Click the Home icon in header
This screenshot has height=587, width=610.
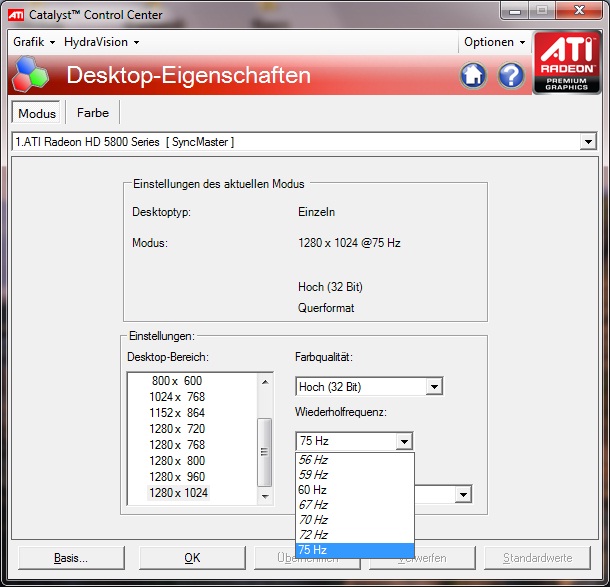(x=473, y=75)
